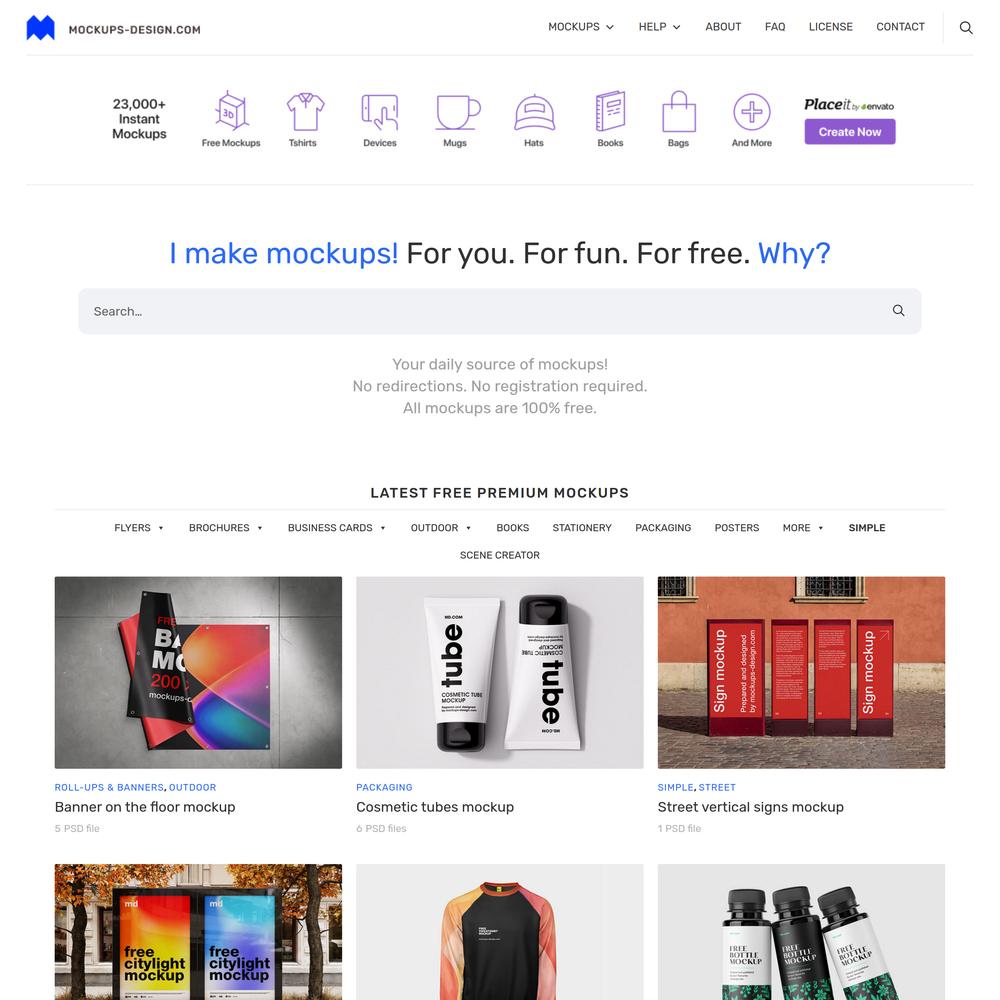
Task: Click inside the main Search field
Action: click(499, 311)
